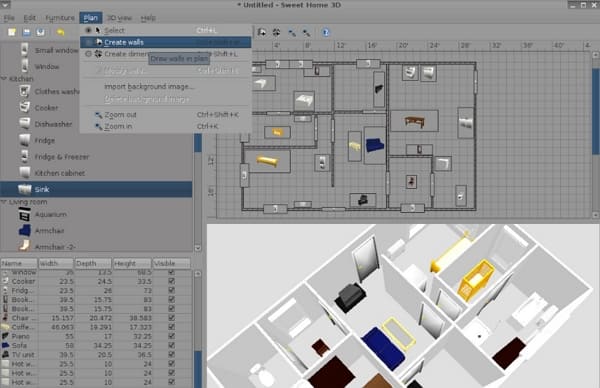The height and width of the screenshot is (388, 600).
Task: Open help with the question mark icon
Action: tap(326, 33)
